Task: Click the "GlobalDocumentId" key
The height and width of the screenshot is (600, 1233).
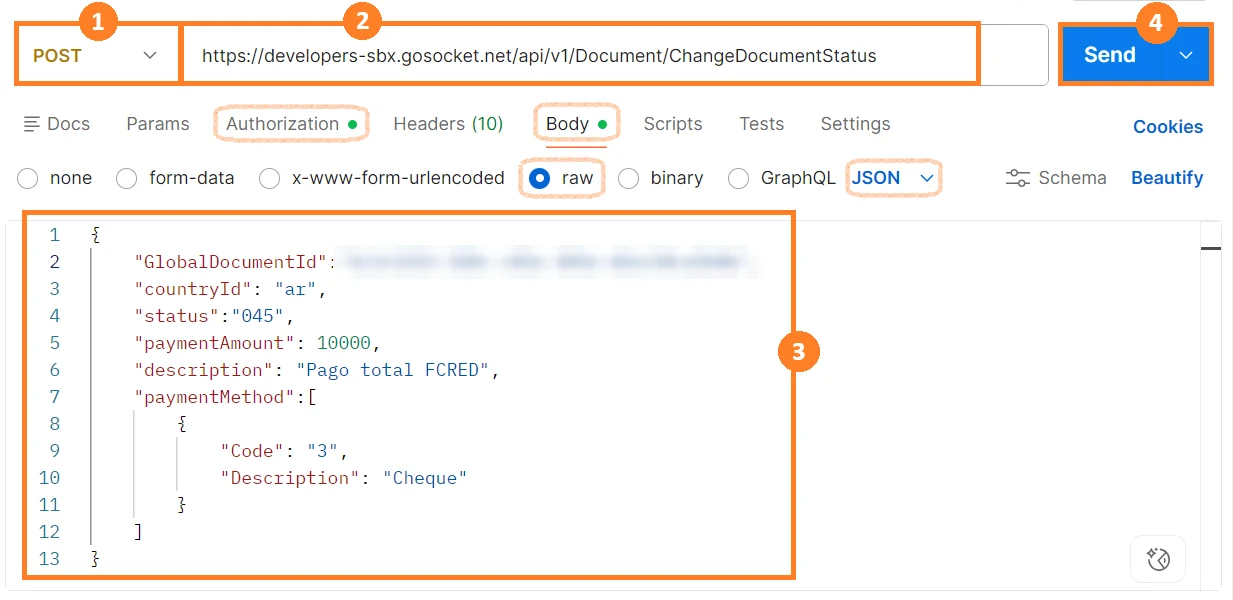Action: 231,262
